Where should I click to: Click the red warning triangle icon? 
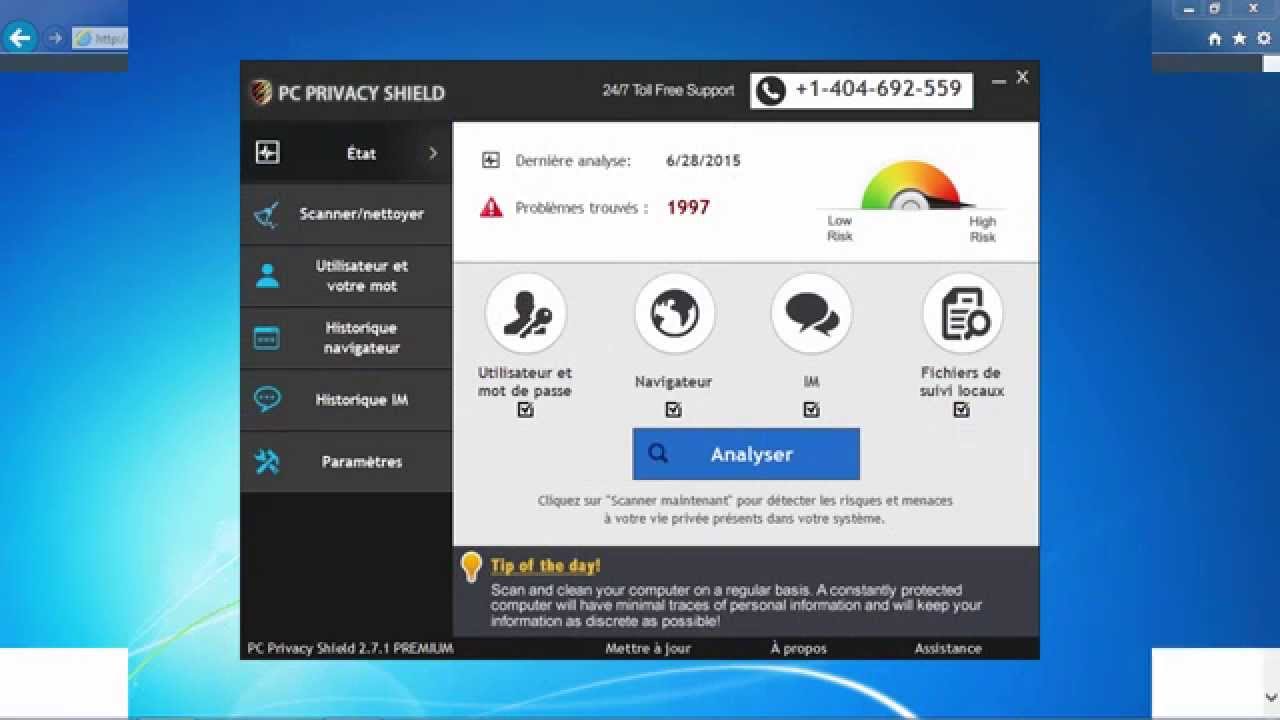(491, 208)
